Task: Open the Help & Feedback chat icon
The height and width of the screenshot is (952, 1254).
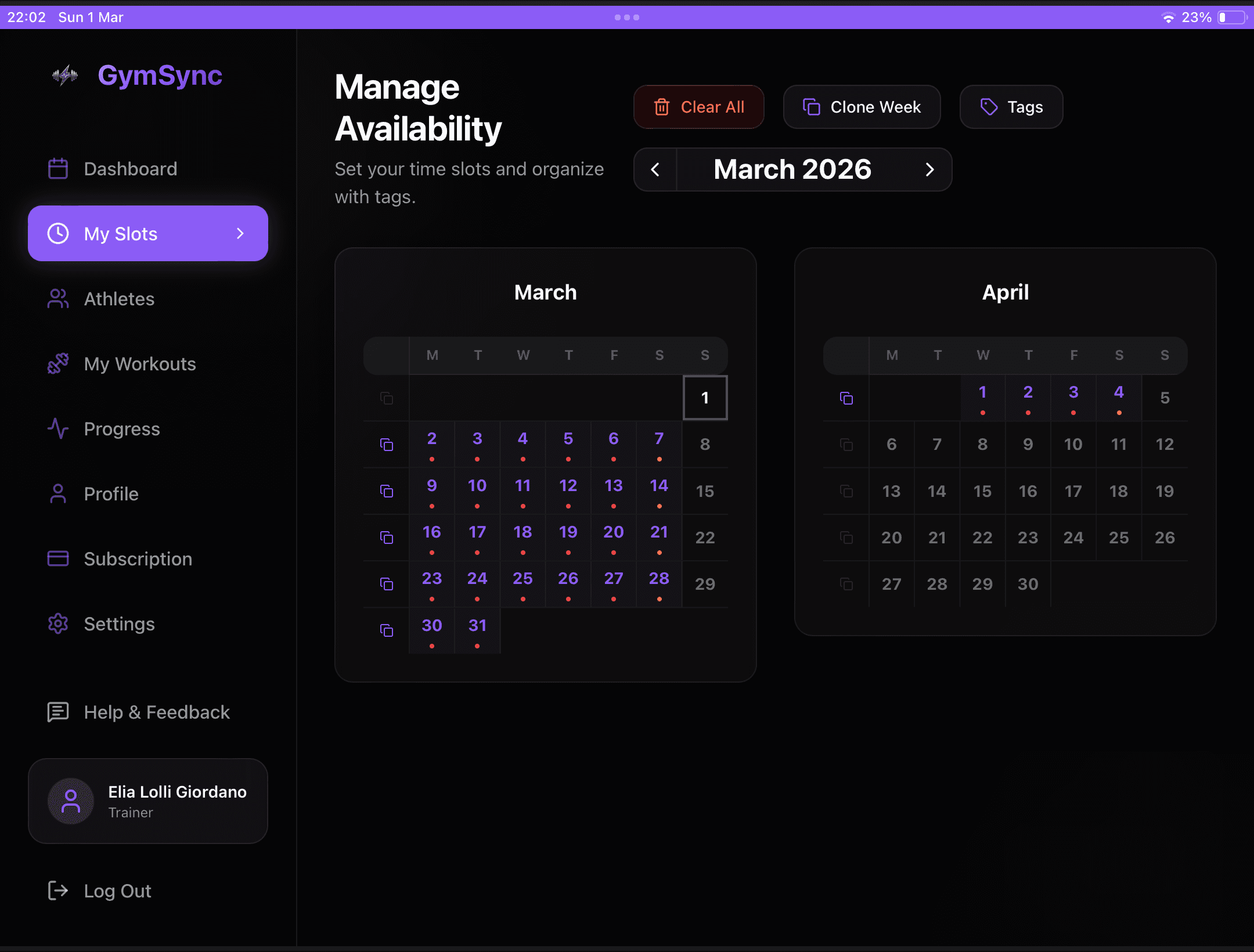Action: coord(58,712)
